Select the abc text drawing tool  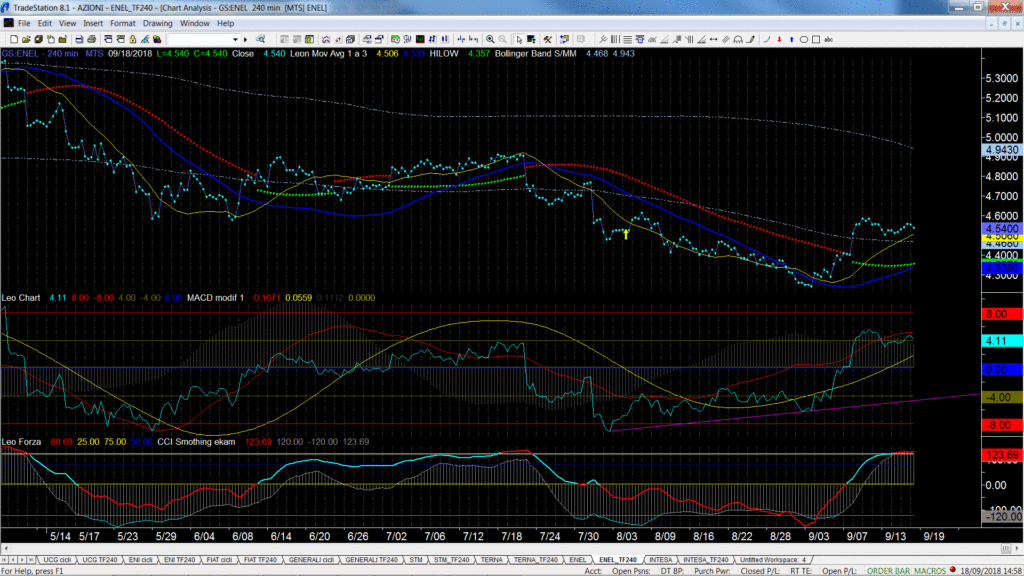[828, 39]
